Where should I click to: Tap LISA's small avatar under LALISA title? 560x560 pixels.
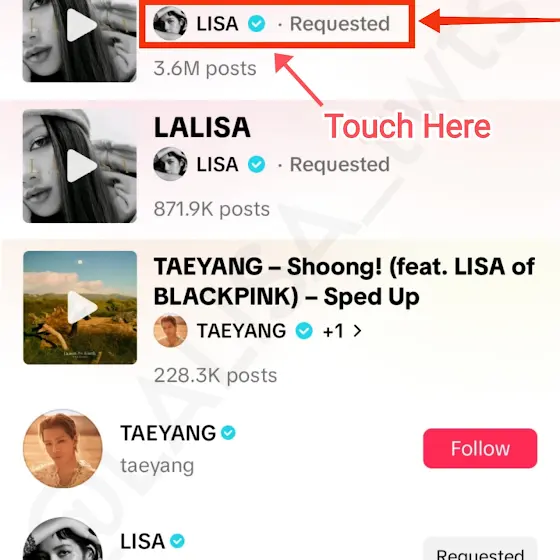[x=170, y=164]
